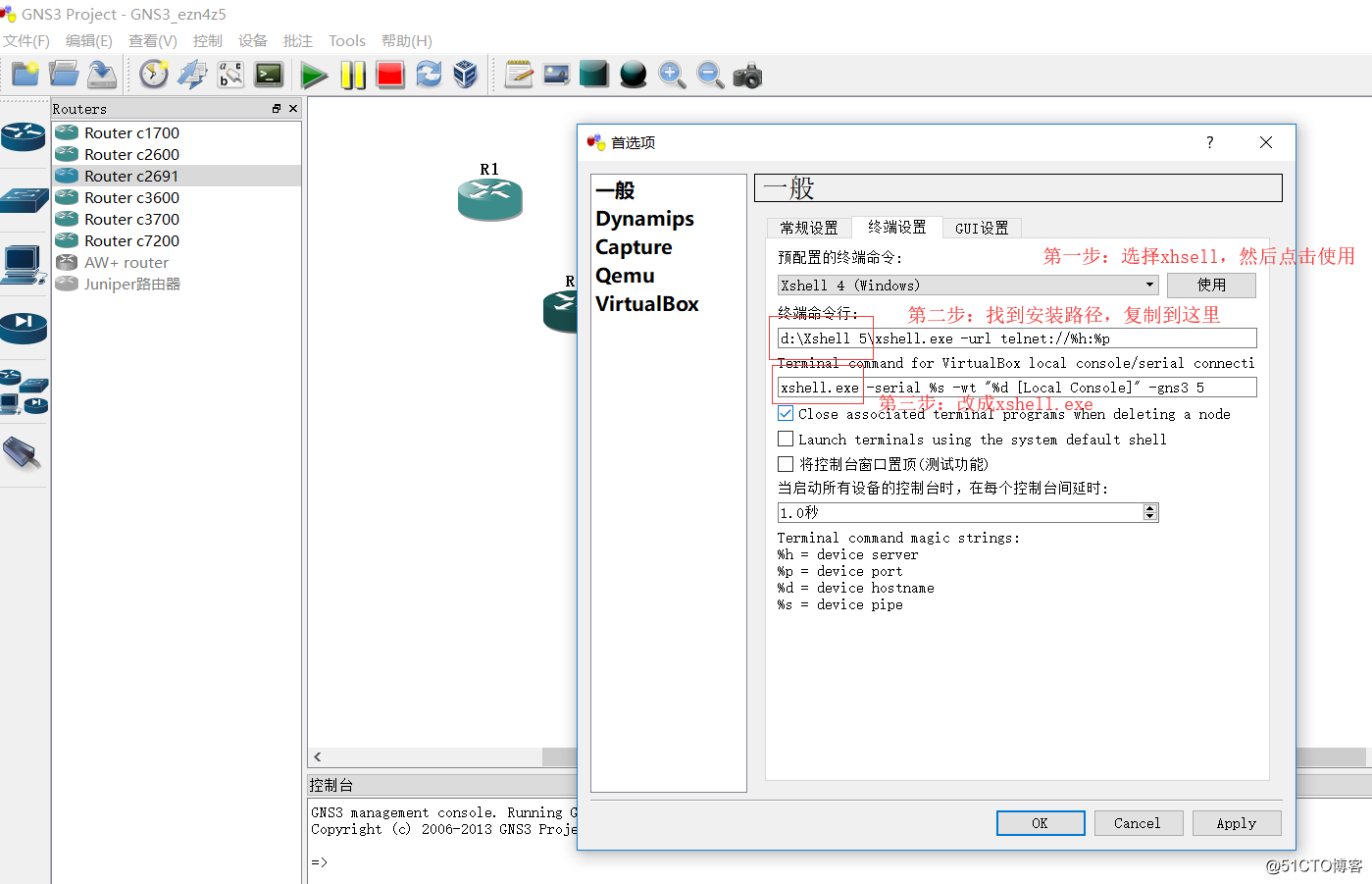The width and height of the screenshot is (1372, 884).
Task: Click the Open project folder icon
Action: coord(64,75)
